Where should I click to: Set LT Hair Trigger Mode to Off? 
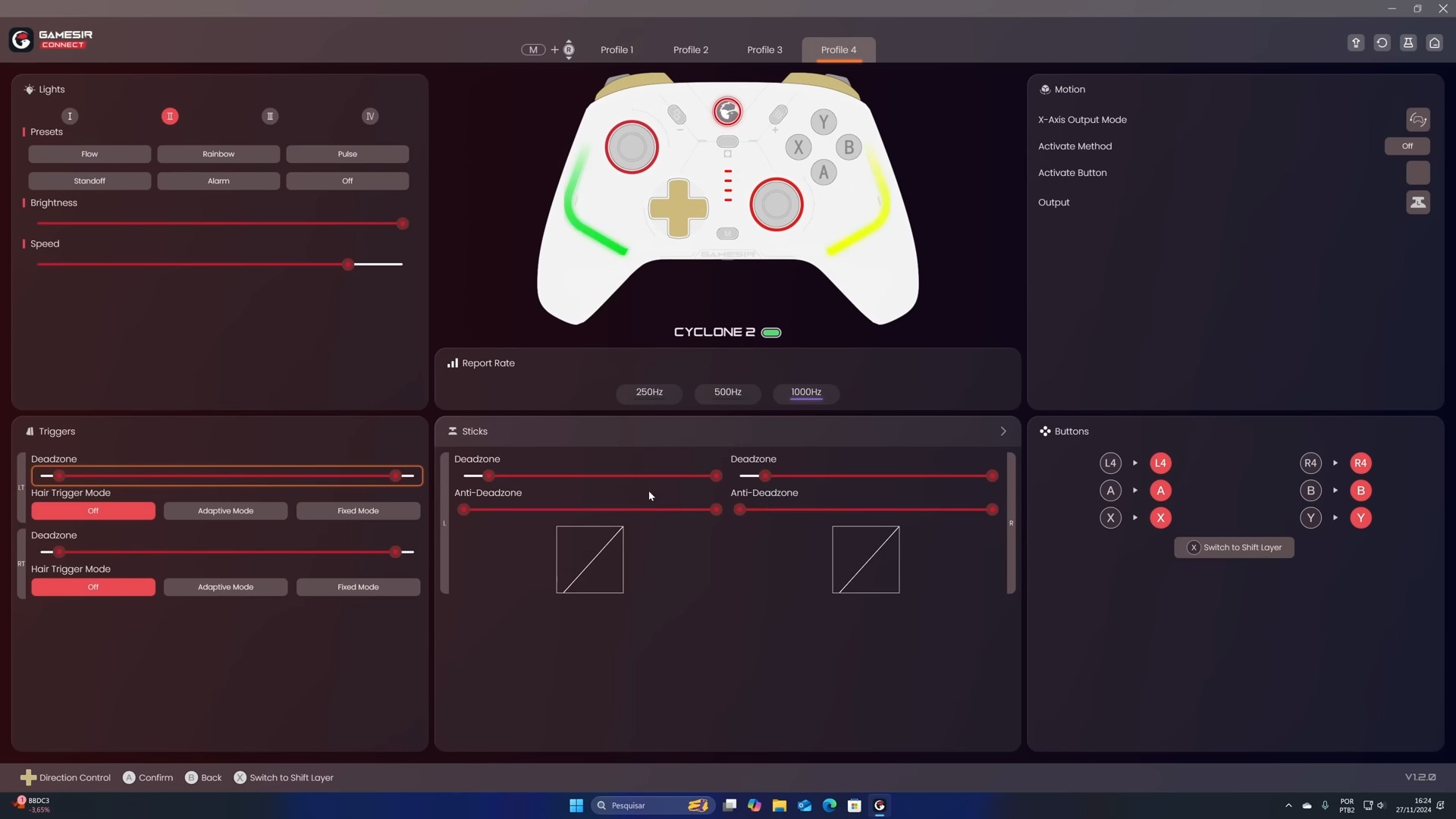point(93,511)
